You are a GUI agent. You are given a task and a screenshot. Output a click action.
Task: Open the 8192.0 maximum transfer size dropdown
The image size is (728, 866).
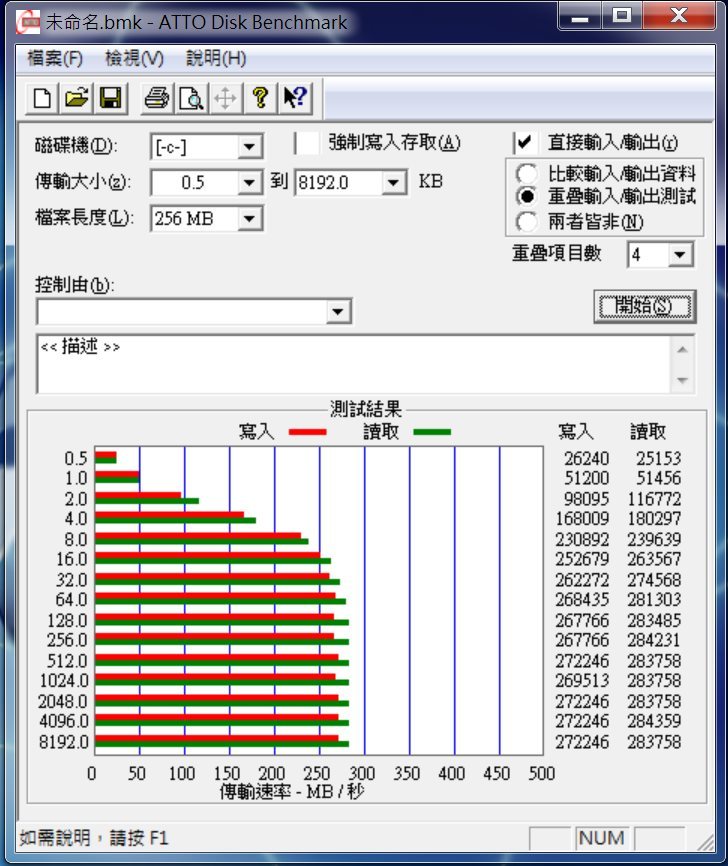pyautogui.click(x=393, y=182)
